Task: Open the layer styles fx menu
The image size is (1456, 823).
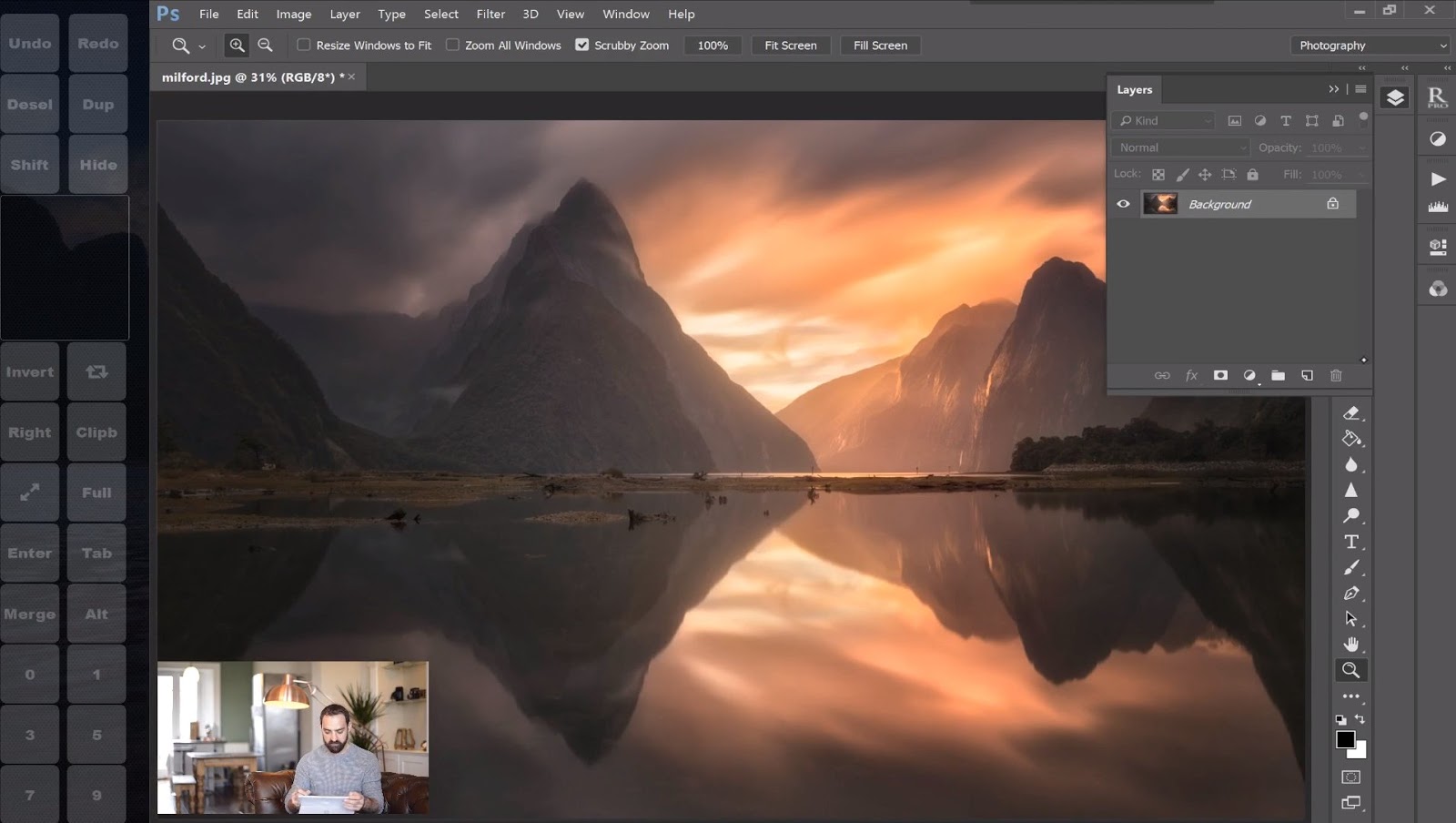Action: (x=1191, y=374)
